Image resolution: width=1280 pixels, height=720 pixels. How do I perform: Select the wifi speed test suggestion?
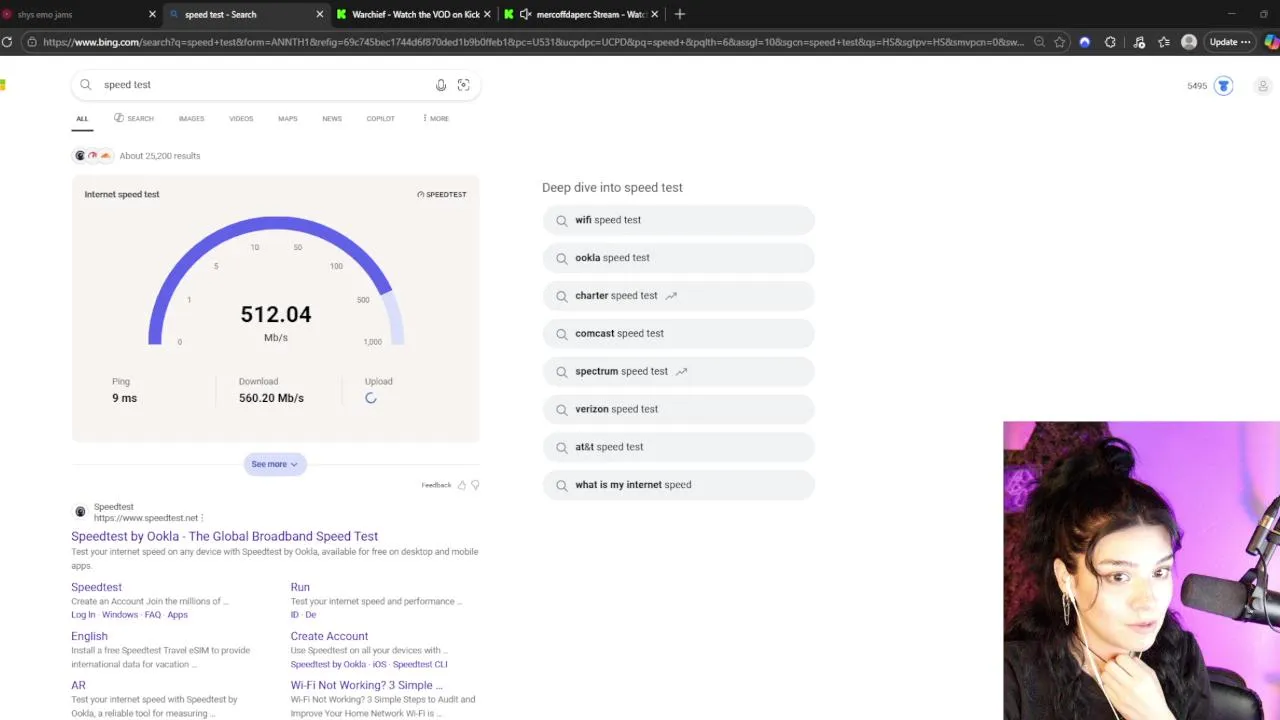(x=678, y=220)
